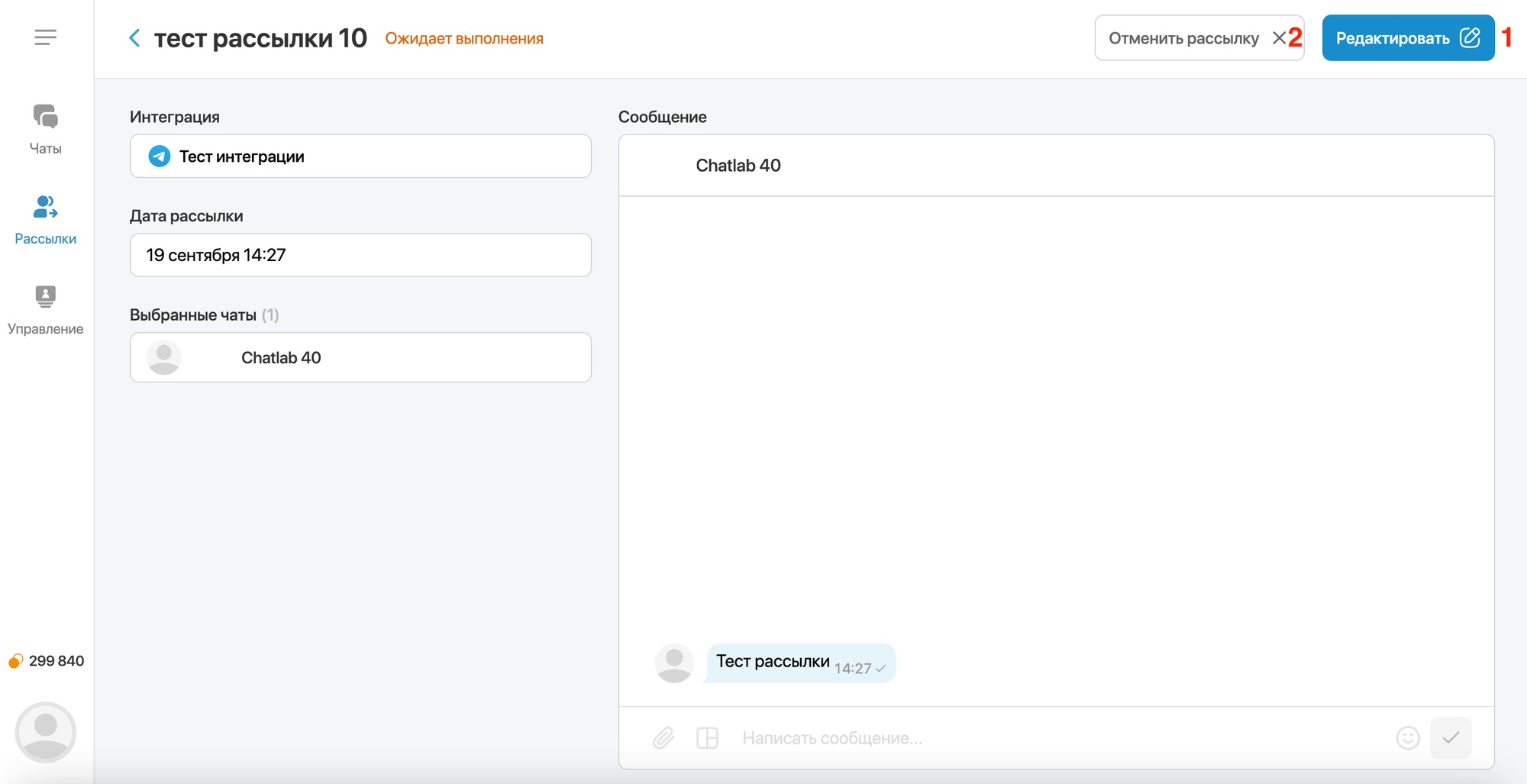Open the Рассылки sidebar section

click(46, 220)
